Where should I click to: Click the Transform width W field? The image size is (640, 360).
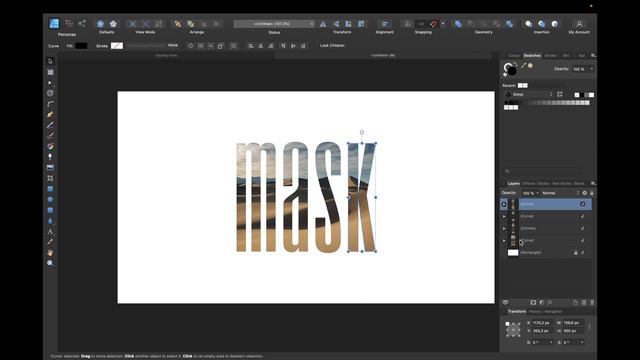click(573, 323)
